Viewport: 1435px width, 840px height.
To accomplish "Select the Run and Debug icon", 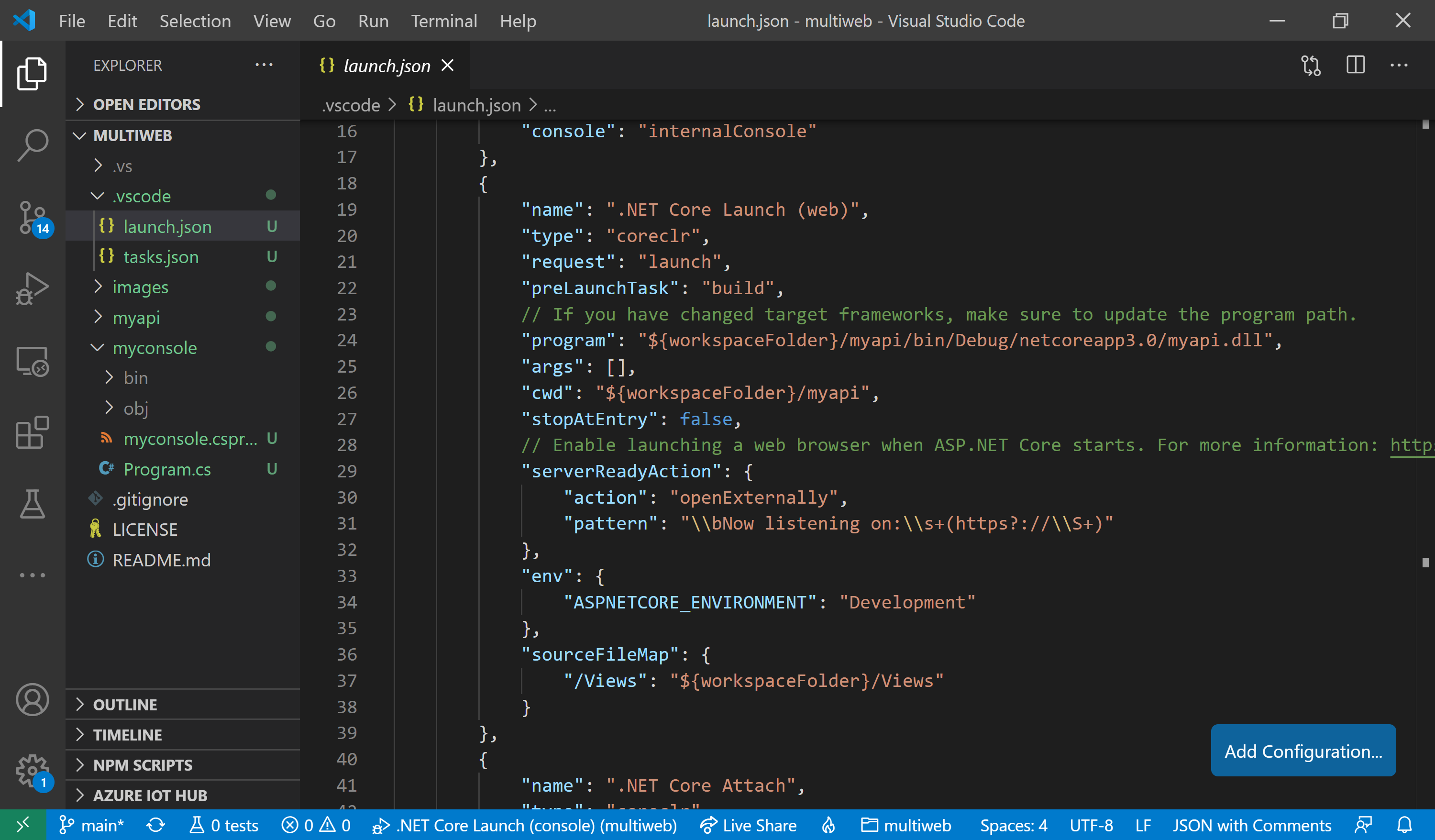I will click(31, 287).
